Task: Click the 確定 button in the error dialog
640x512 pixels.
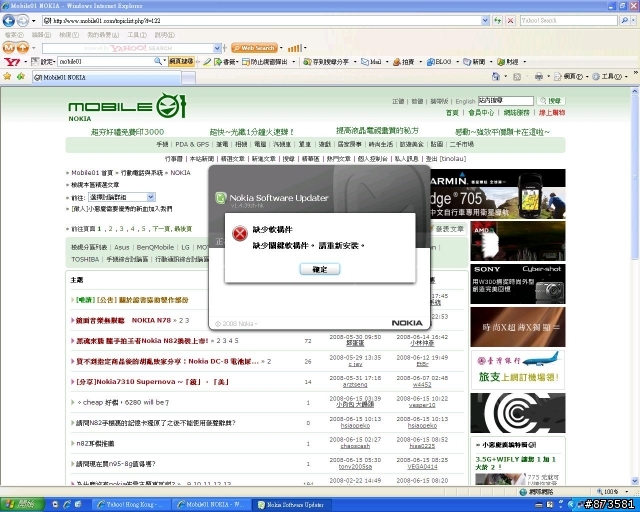Action: [x=320, y=269]
